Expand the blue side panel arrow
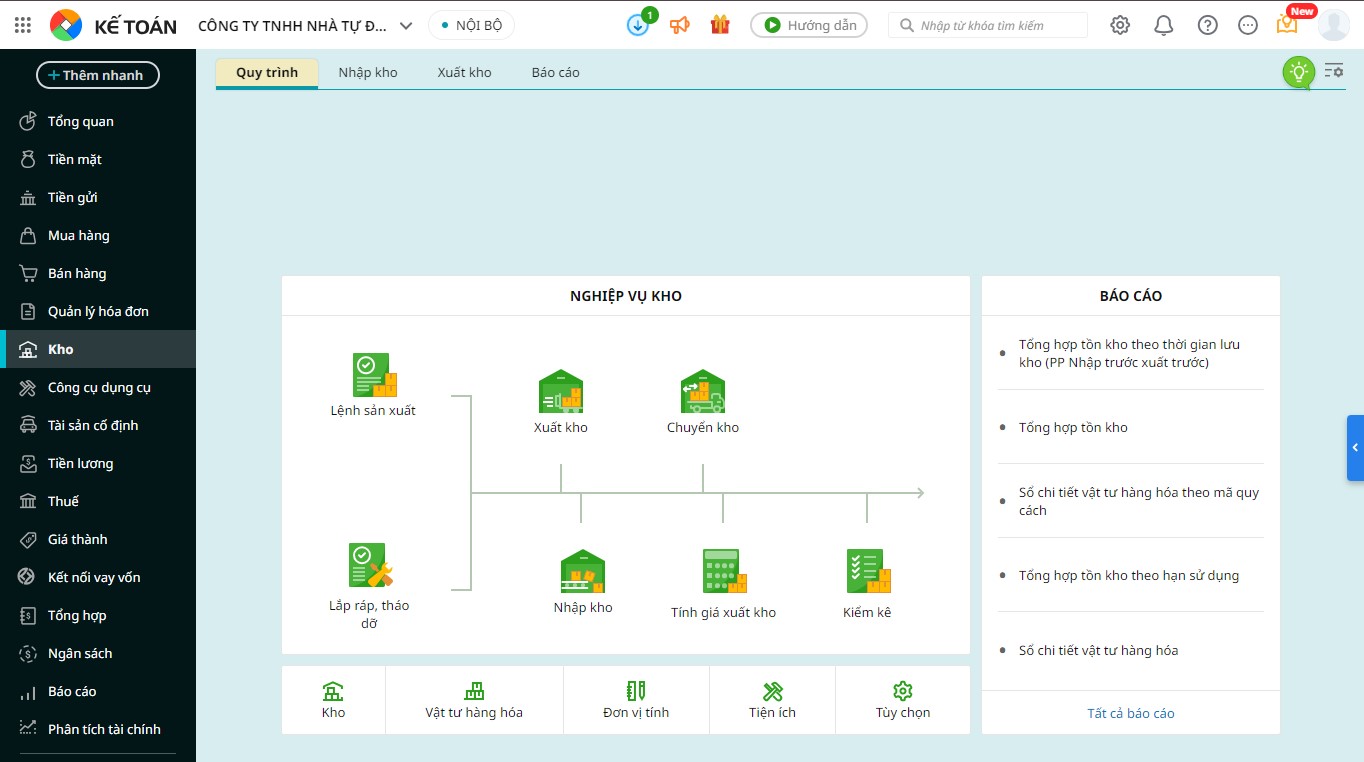 tap(1355, 448)
